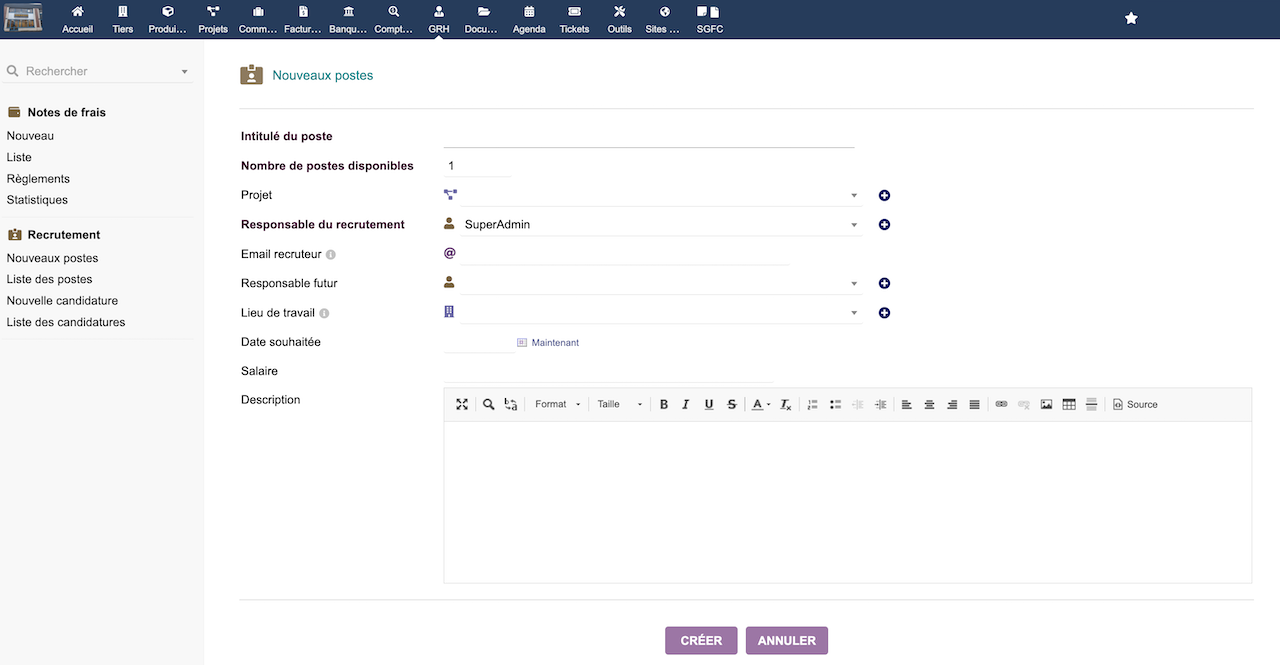
Task: Open the Produits menu
Action: (x=168, y=19)
